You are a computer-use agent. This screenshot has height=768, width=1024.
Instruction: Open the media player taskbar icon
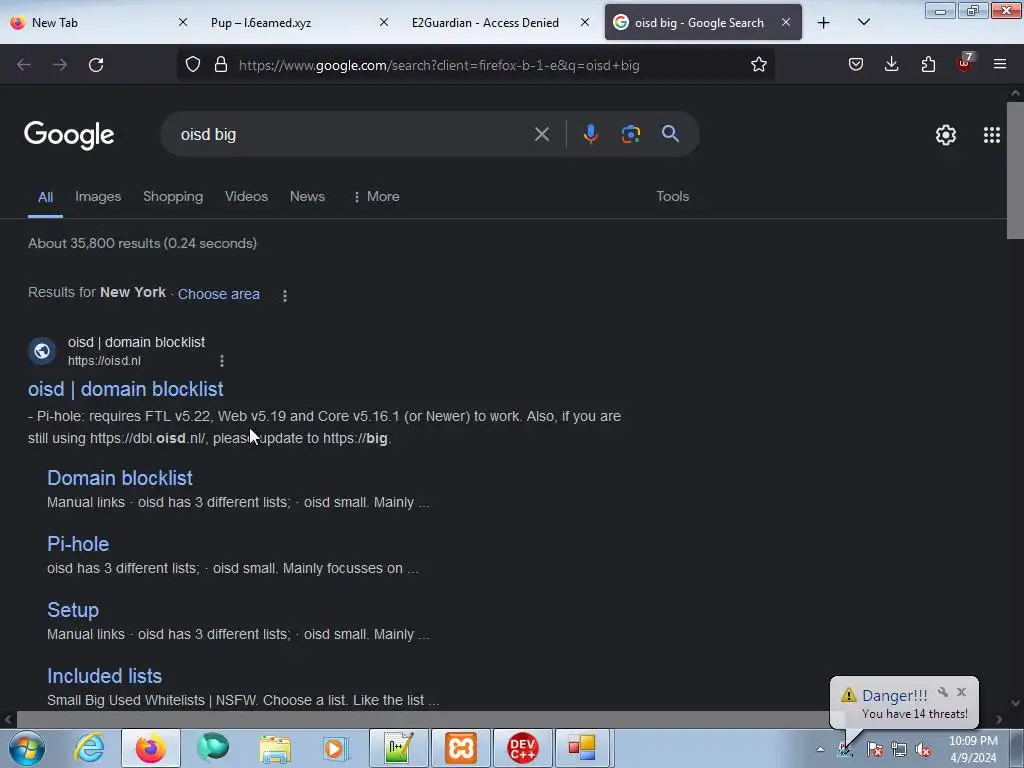336,748
